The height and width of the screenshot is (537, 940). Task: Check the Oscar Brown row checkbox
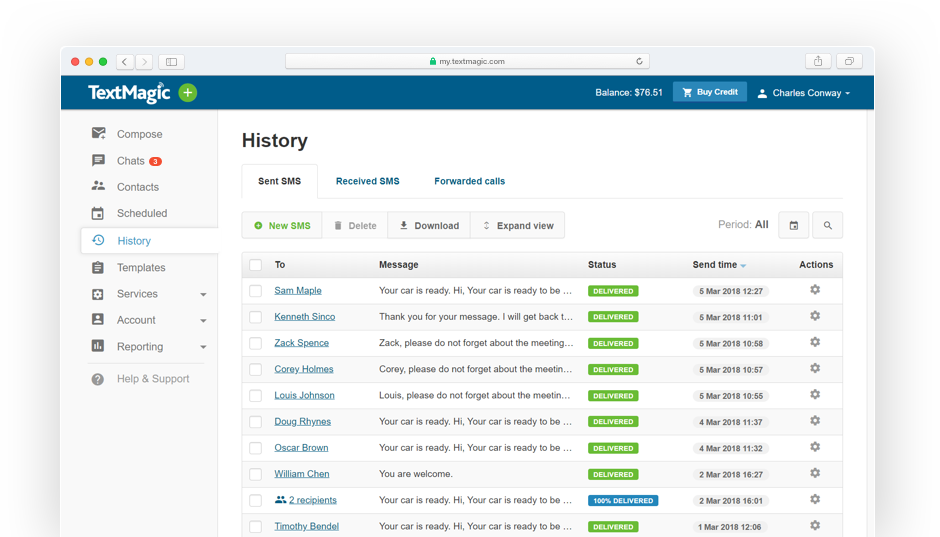point(256,448)
